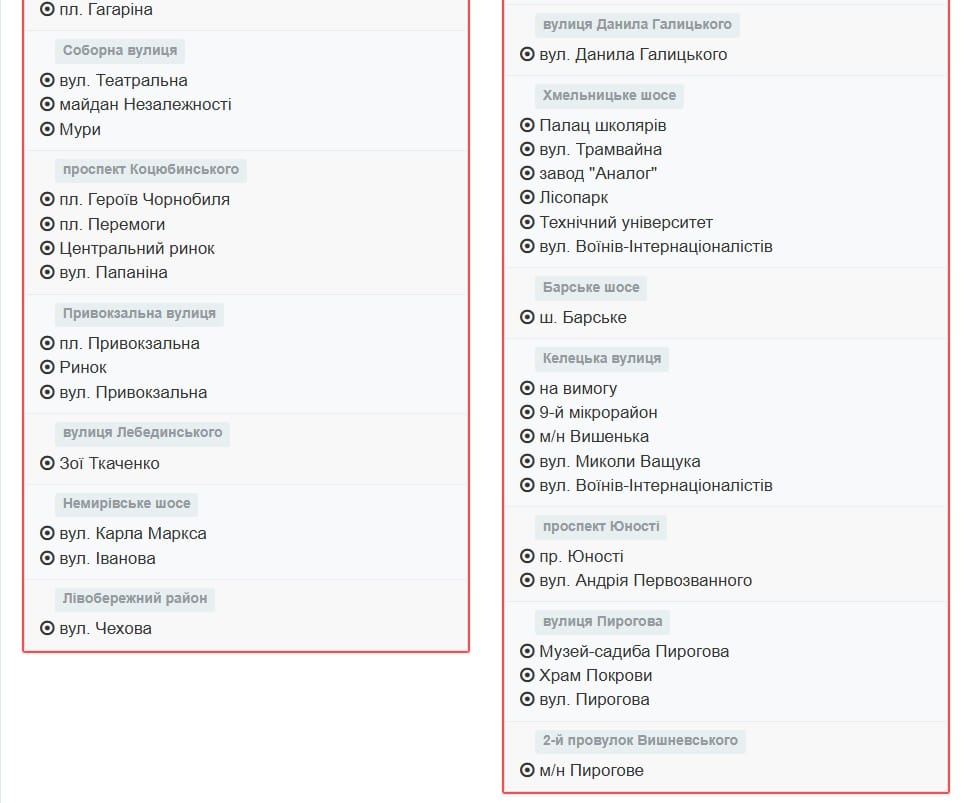Select the marker icon beside завод "Аналог"
The height and width of the screenshot is (803, 971).
pyautogui.click(x=527, y=173)
